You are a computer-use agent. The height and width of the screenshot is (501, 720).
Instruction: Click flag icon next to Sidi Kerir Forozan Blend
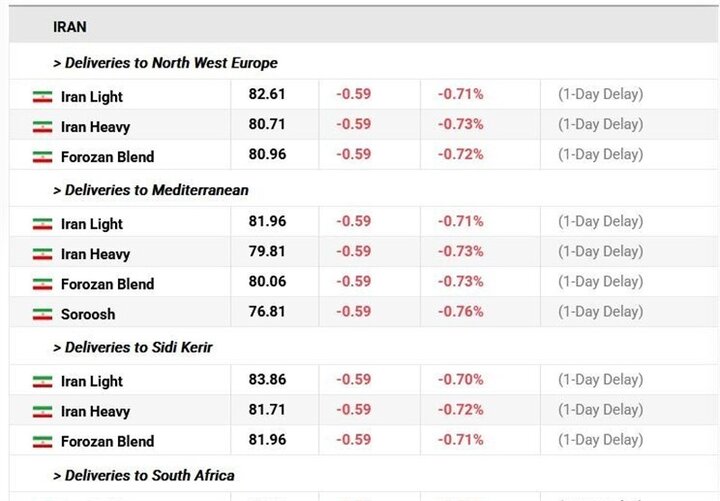coord(42,441)
